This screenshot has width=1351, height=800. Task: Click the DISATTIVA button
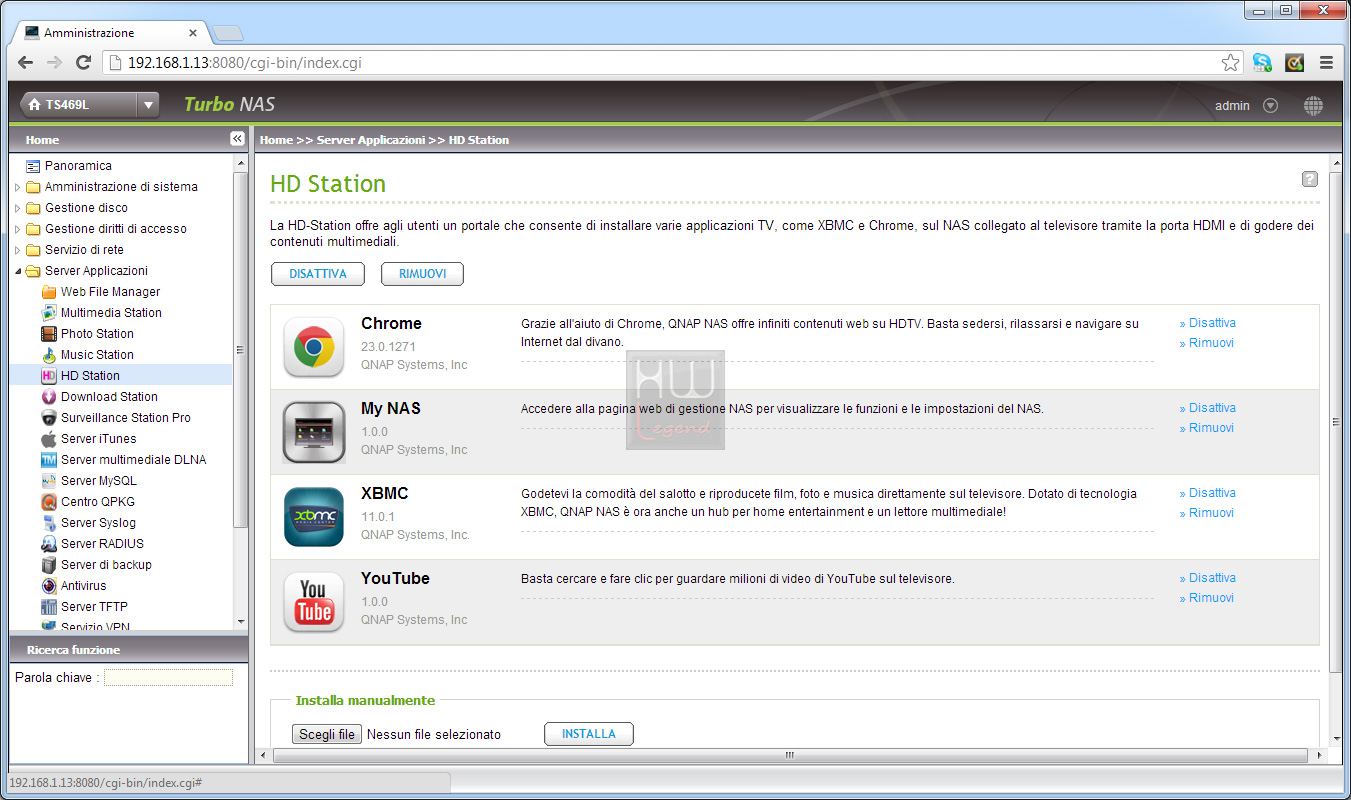click(x=318, y=274)
